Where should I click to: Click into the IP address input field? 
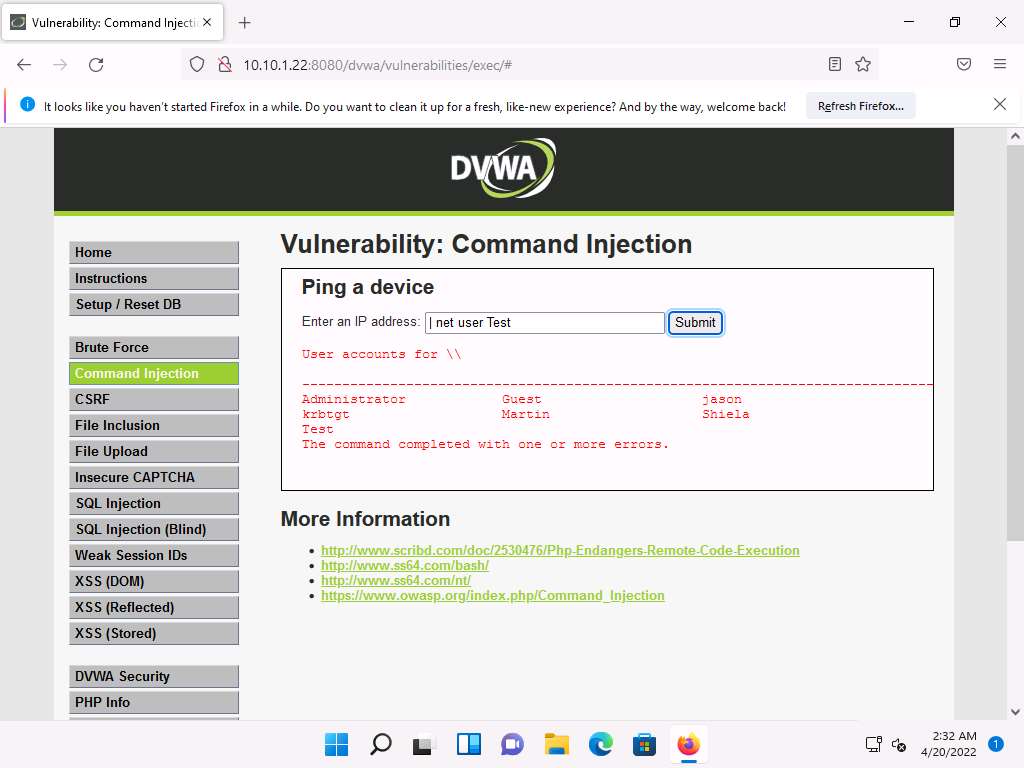point(544,322)
